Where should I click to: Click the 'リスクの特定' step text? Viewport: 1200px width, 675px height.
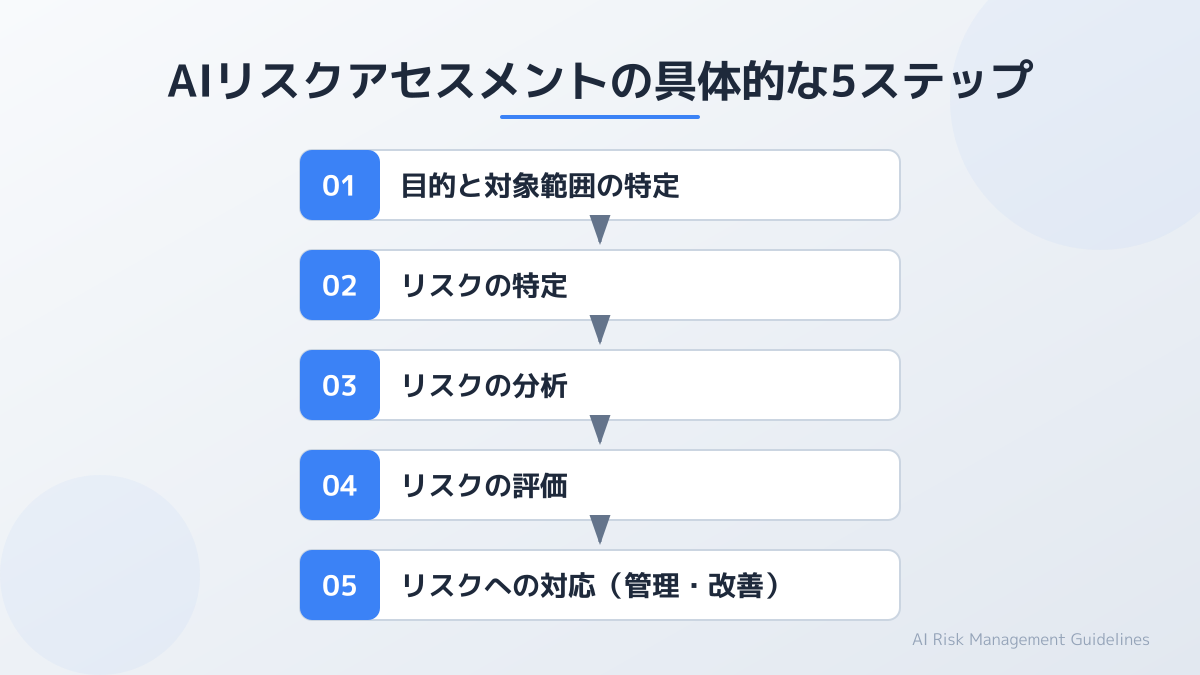[x=484, y=286]
